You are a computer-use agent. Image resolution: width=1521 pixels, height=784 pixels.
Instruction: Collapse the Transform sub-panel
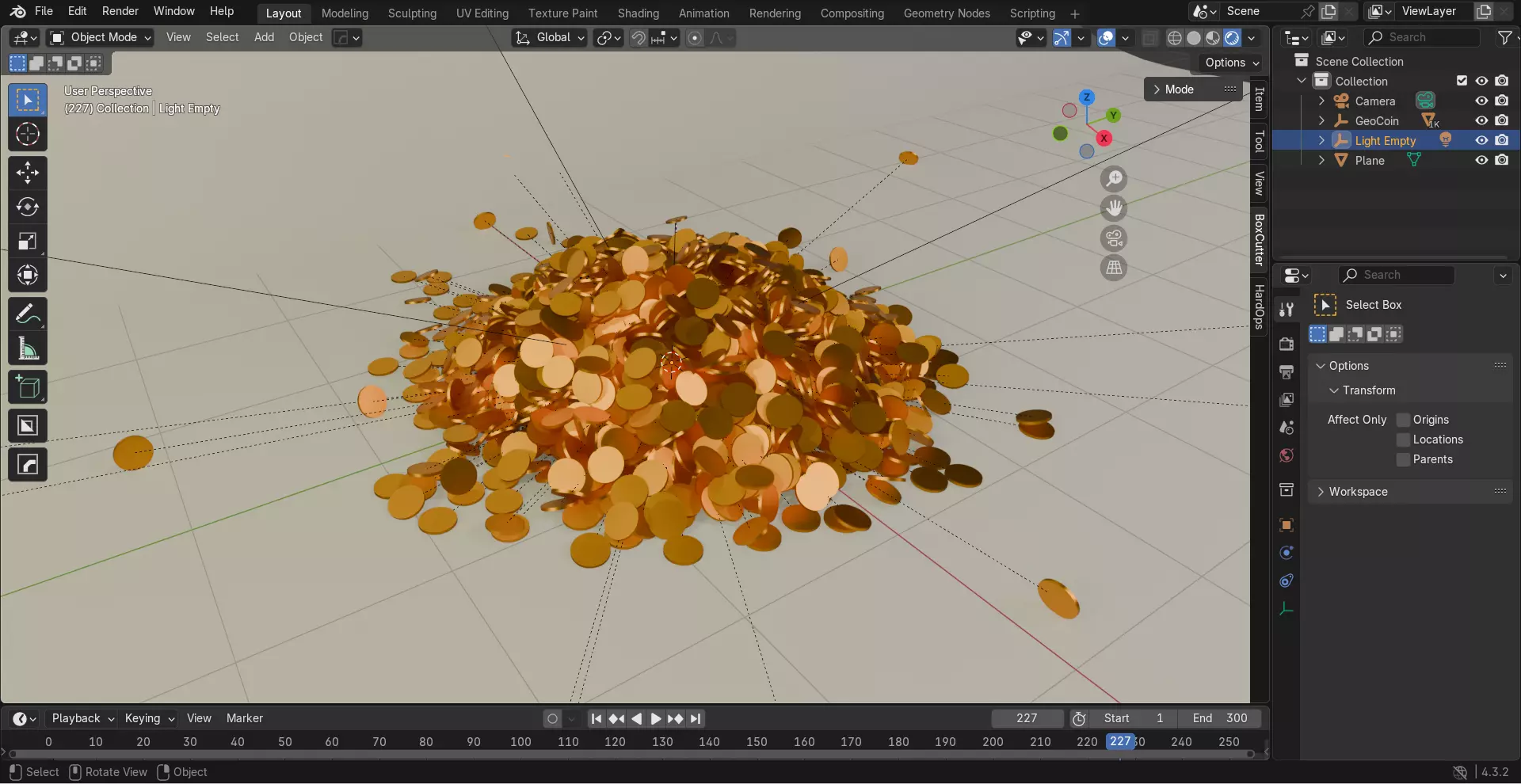coord(1335,390)
